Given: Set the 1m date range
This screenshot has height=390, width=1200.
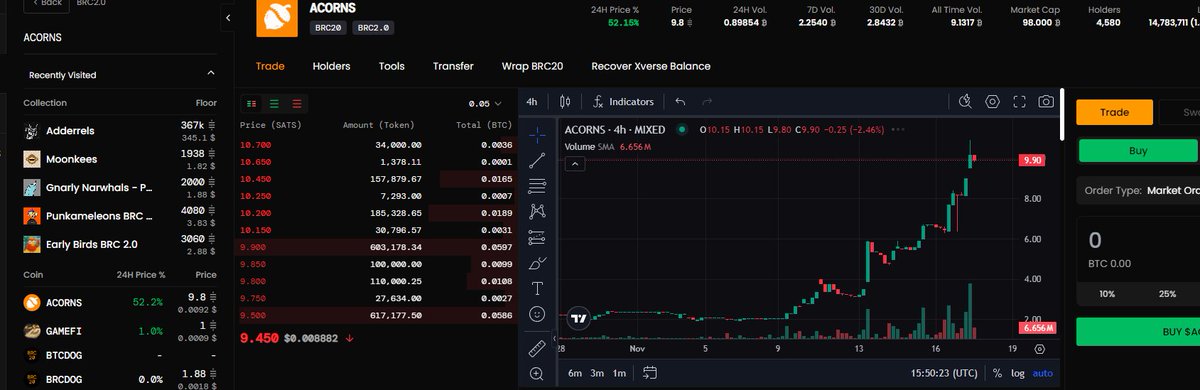Looking at the screenshot, I should coord(619,373).
